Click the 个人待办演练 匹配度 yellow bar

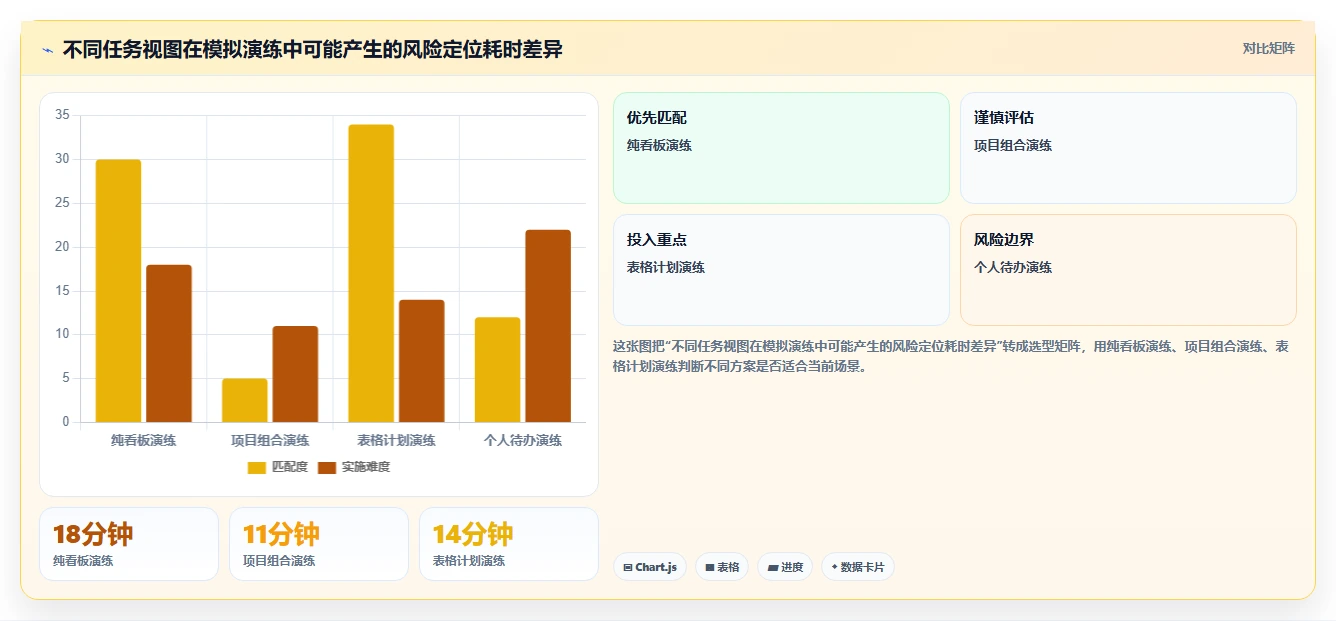[x=497, y=370]
